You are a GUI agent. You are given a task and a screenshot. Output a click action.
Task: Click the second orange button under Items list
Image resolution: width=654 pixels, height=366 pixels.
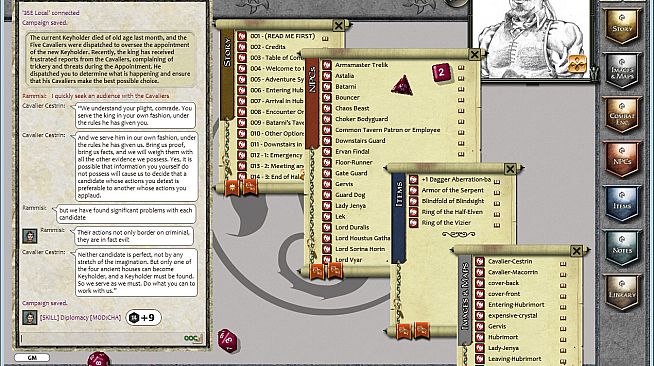(x=422, y=330)
